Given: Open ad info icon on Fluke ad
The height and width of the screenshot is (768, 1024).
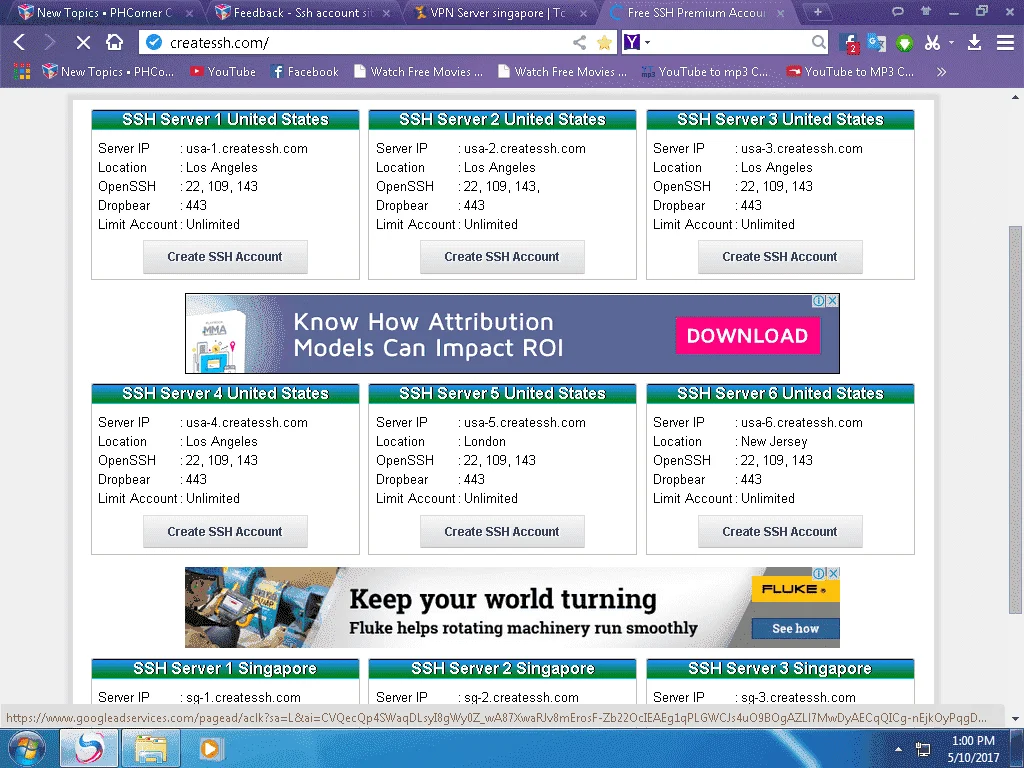Looking at the screenshot, I should [818, 573].
